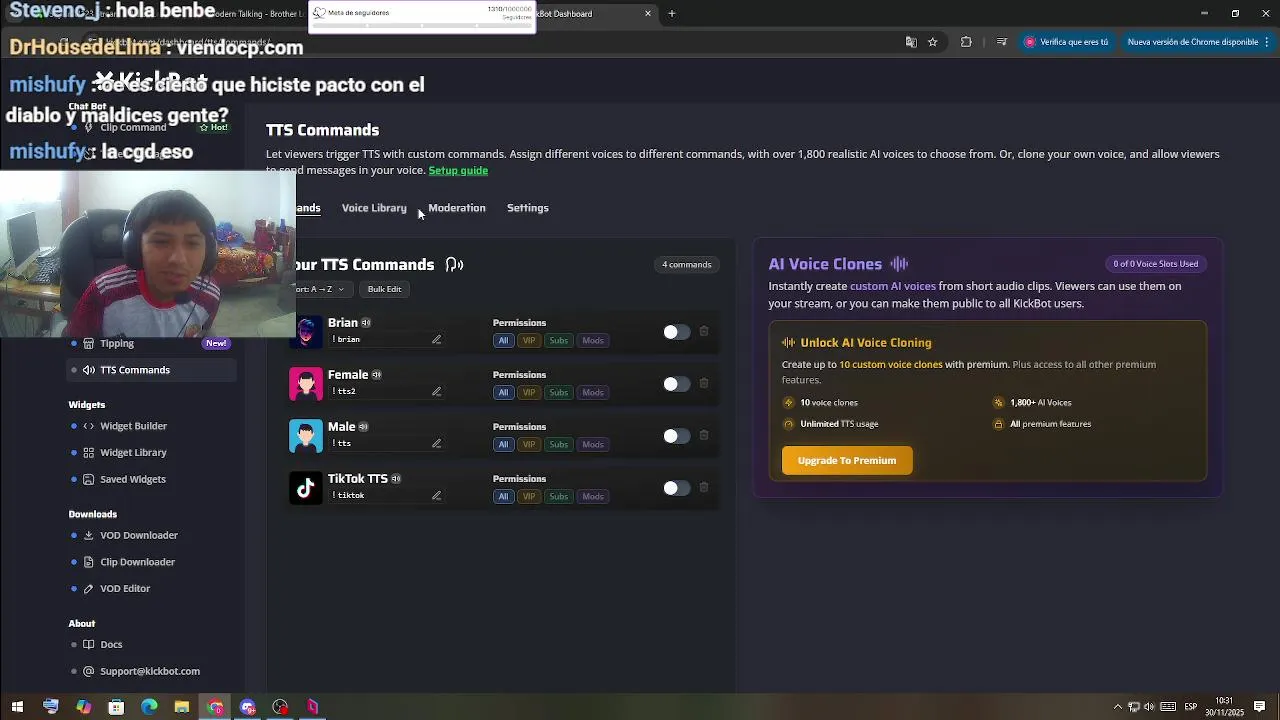Open Widget Builder in the sidebar
This screenshot has height=720, width=1280.
click(152, 426)
